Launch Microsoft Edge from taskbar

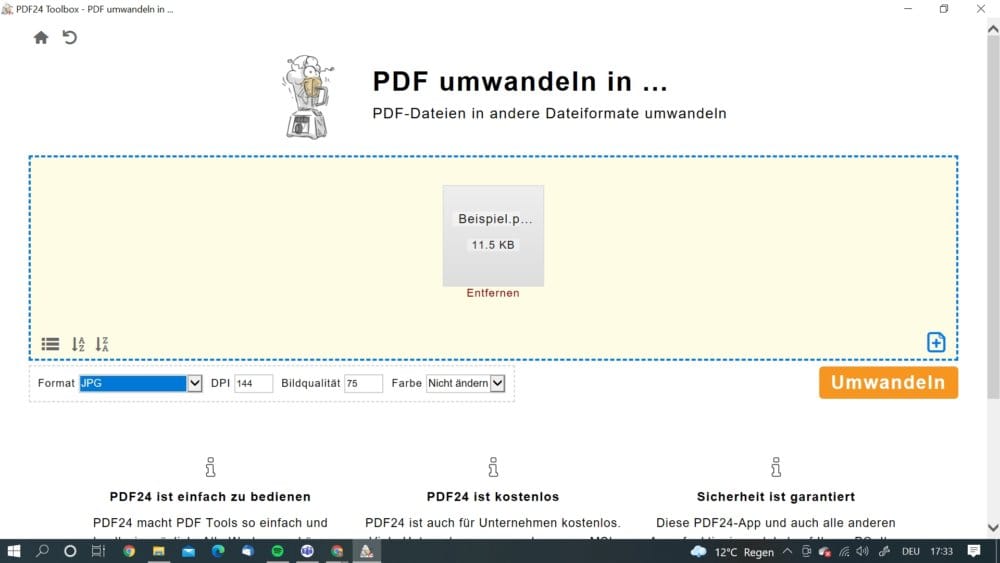pyautogui.click(x=218, y=551)
